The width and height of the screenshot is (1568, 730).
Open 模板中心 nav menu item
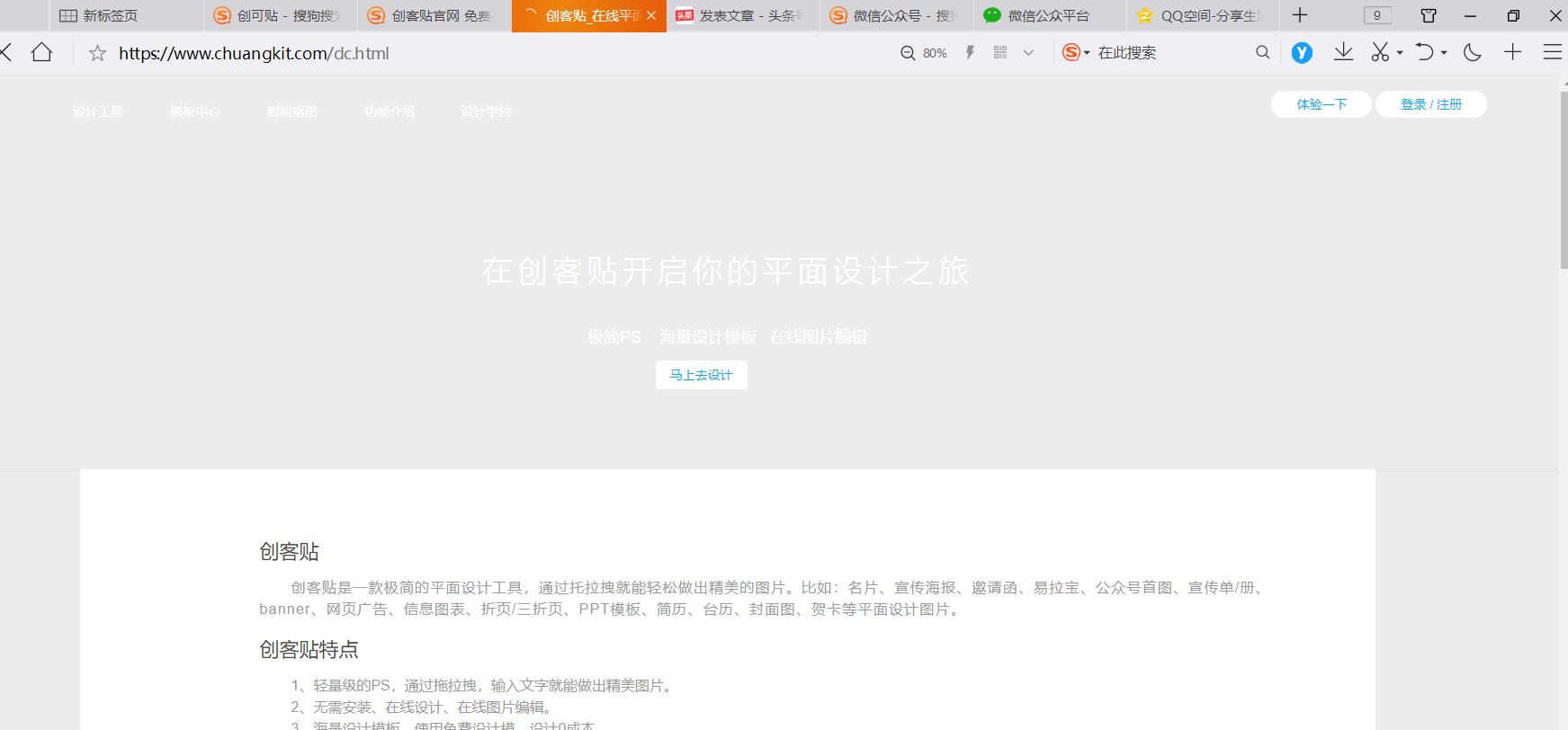(195, 111)
